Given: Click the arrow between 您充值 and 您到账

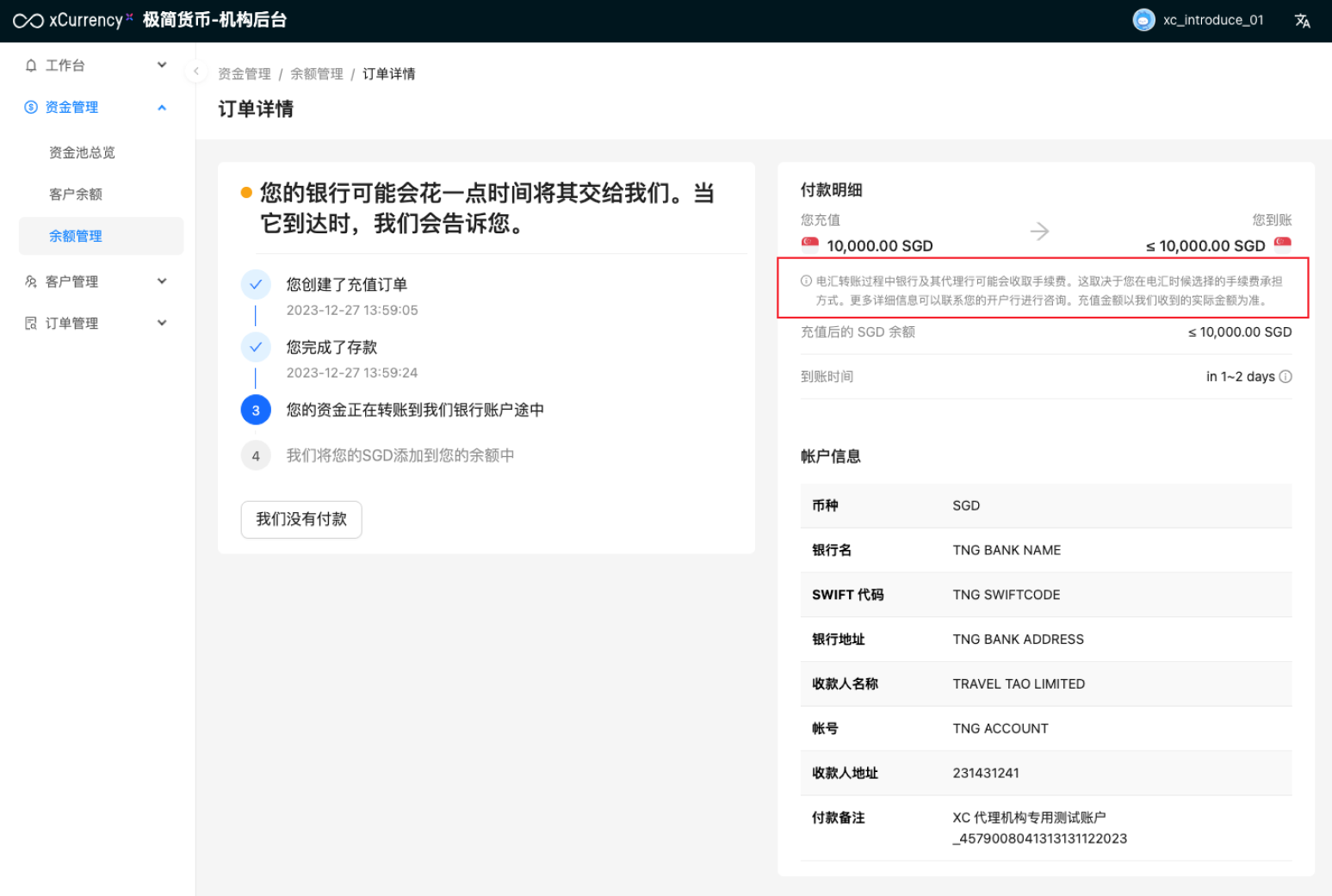Looking at the screenshot, I should [x=1040, y=232].
